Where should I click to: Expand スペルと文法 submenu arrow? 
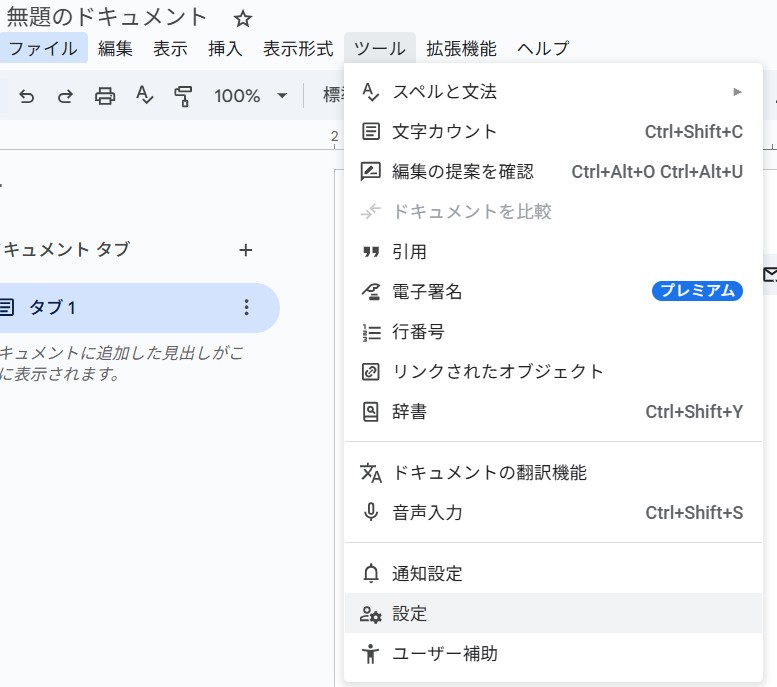pos(737,92)
